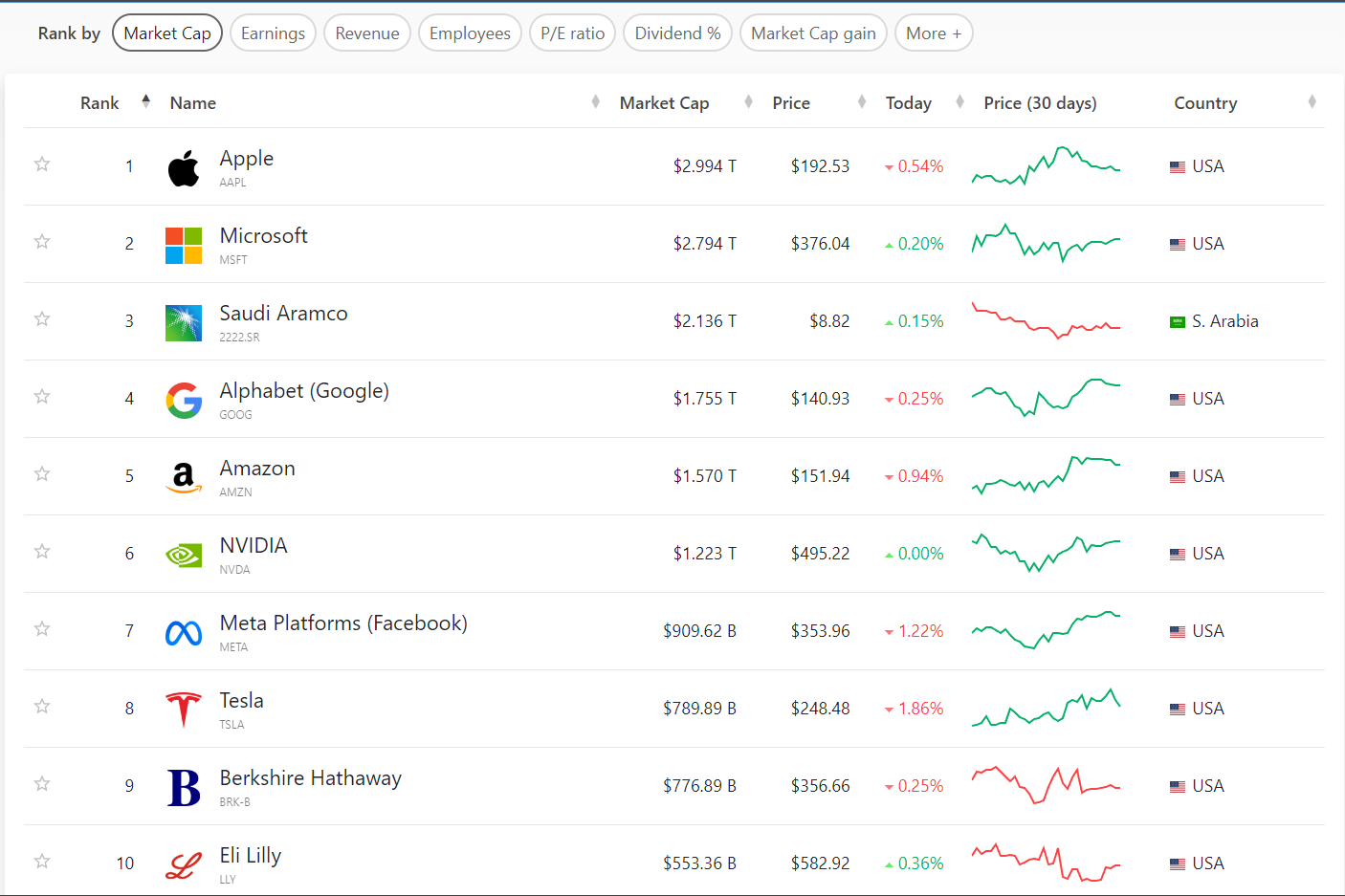The image size is (1345, 896).
Task: Favorite Apple with its star
Action: tap(42, 164)
